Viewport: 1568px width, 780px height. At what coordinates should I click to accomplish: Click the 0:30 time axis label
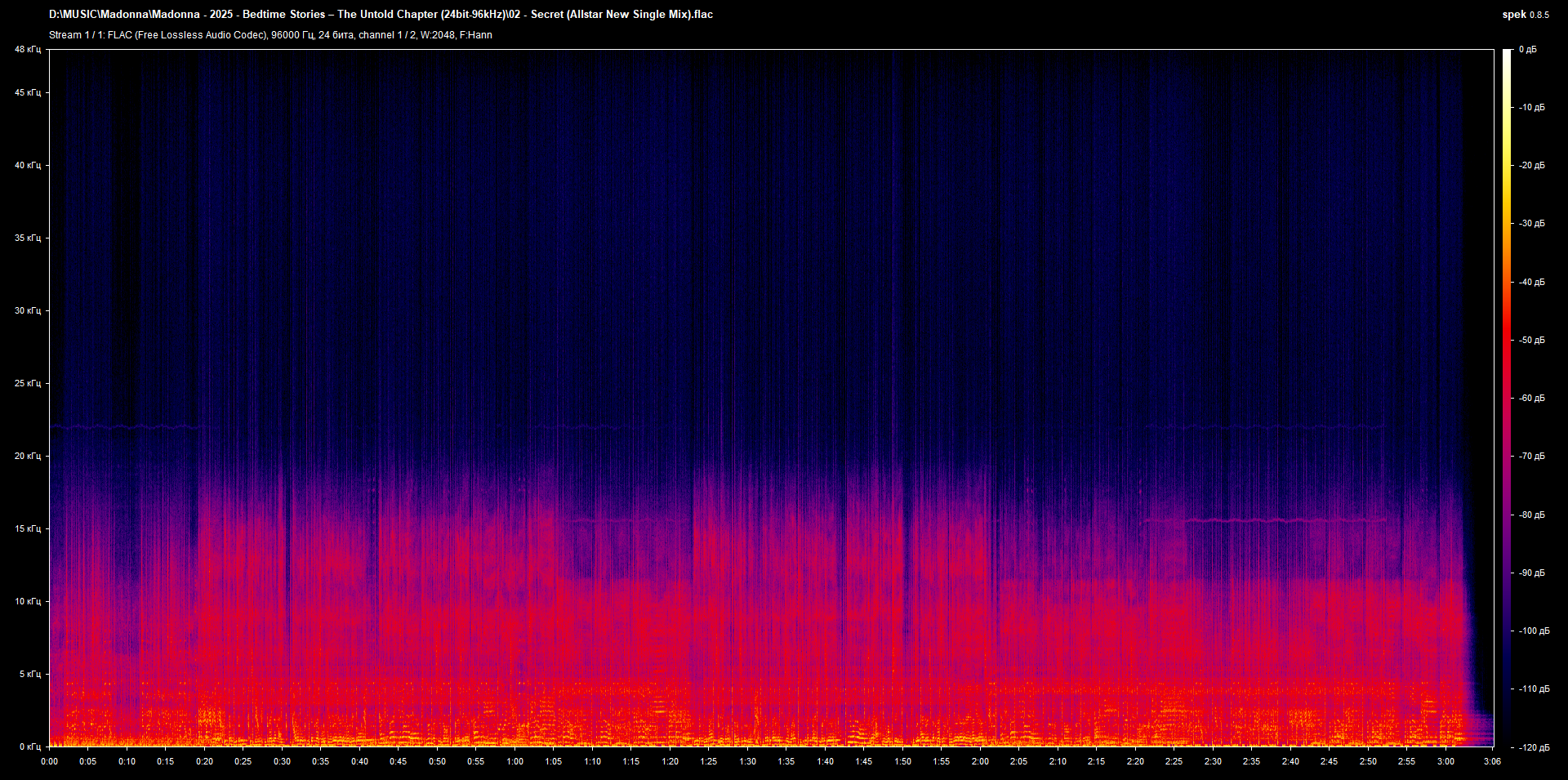pyautogui.click(x=282, y=761)
